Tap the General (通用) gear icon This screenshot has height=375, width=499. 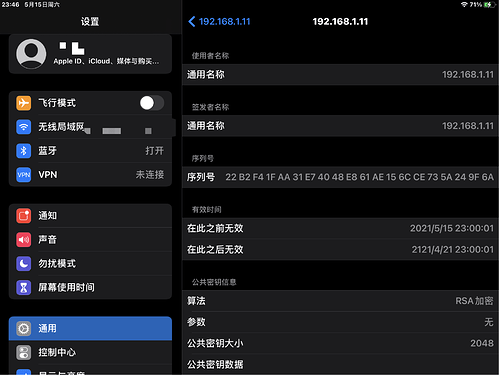pos(24,328)
